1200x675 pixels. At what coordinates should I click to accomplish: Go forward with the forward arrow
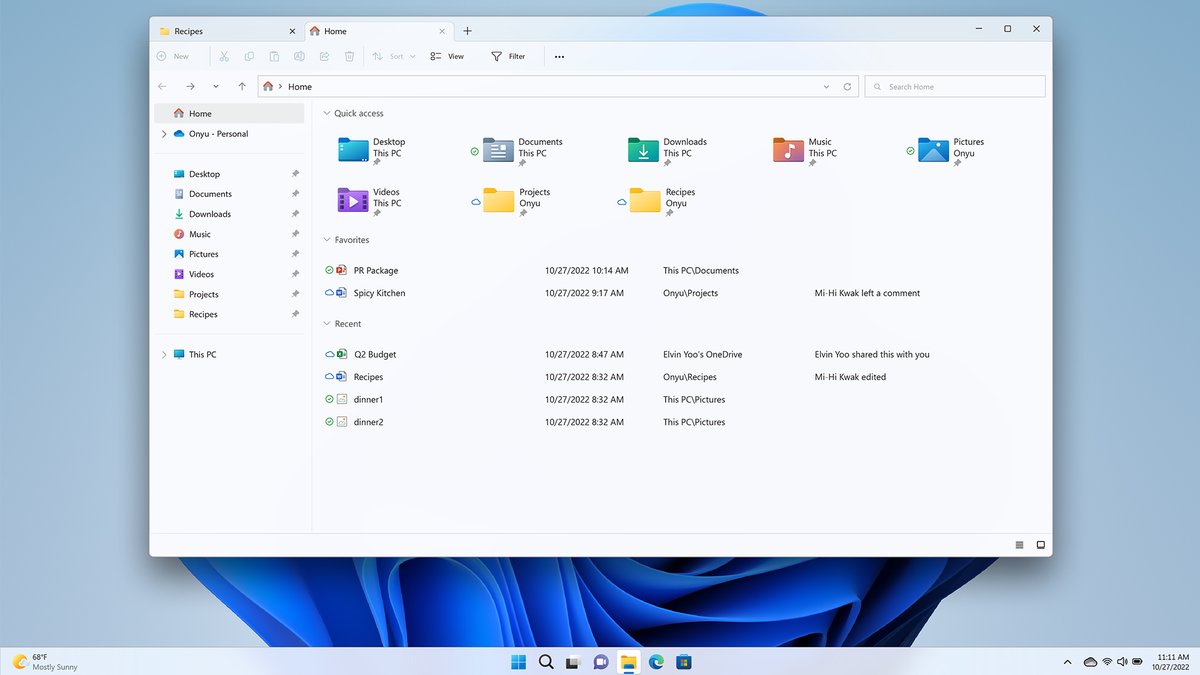click(x=190, y=87)
